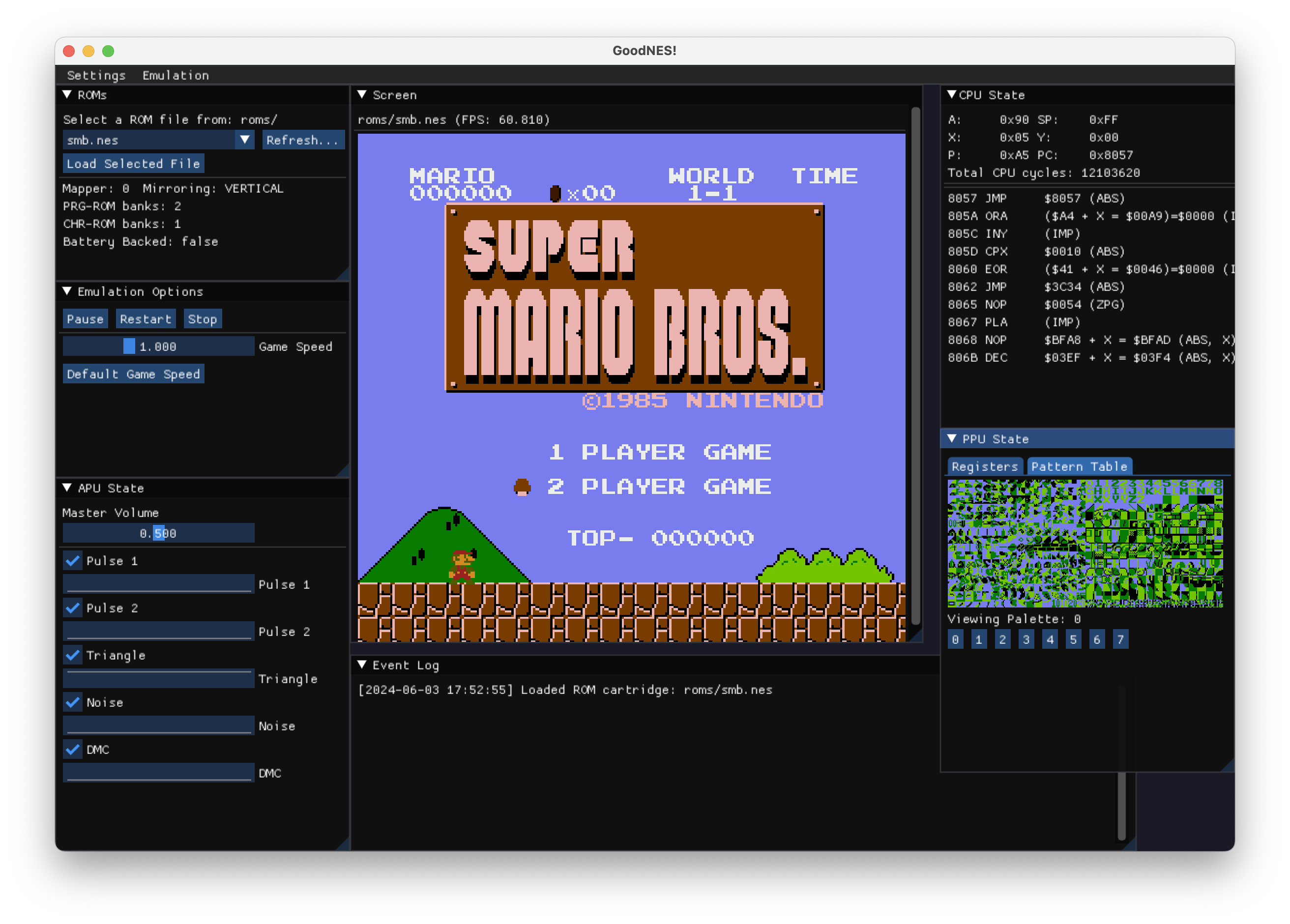Click the 'Mapper: 0 Mirroring: VERTICAL' text
The width and height of the screenshot is (1290, 924).
click(173, 188)
